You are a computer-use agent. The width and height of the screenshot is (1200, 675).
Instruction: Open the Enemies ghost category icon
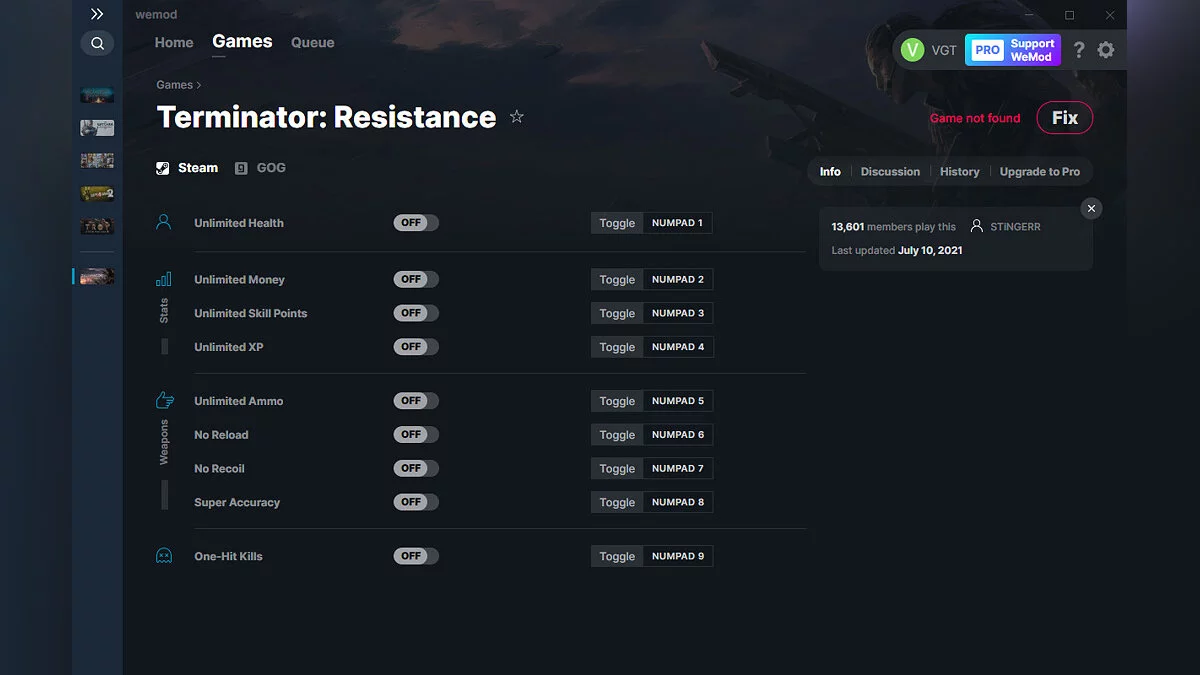[x=163, y=555]
